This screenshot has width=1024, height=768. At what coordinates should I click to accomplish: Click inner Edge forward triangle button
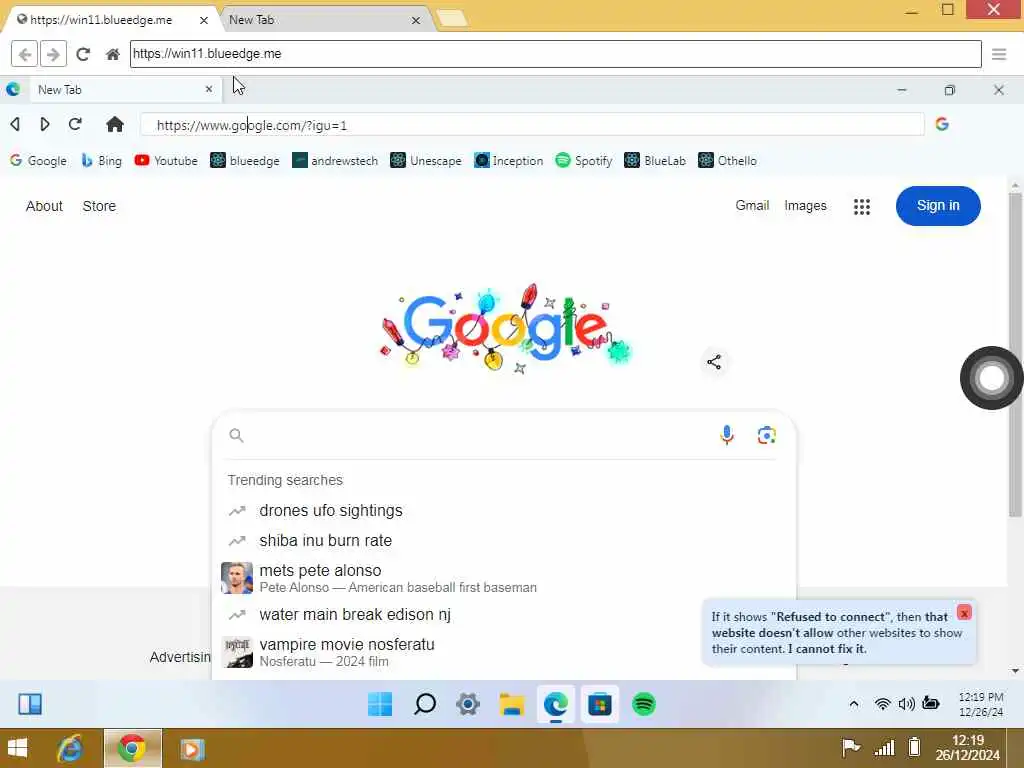click(x=44, y=124)
